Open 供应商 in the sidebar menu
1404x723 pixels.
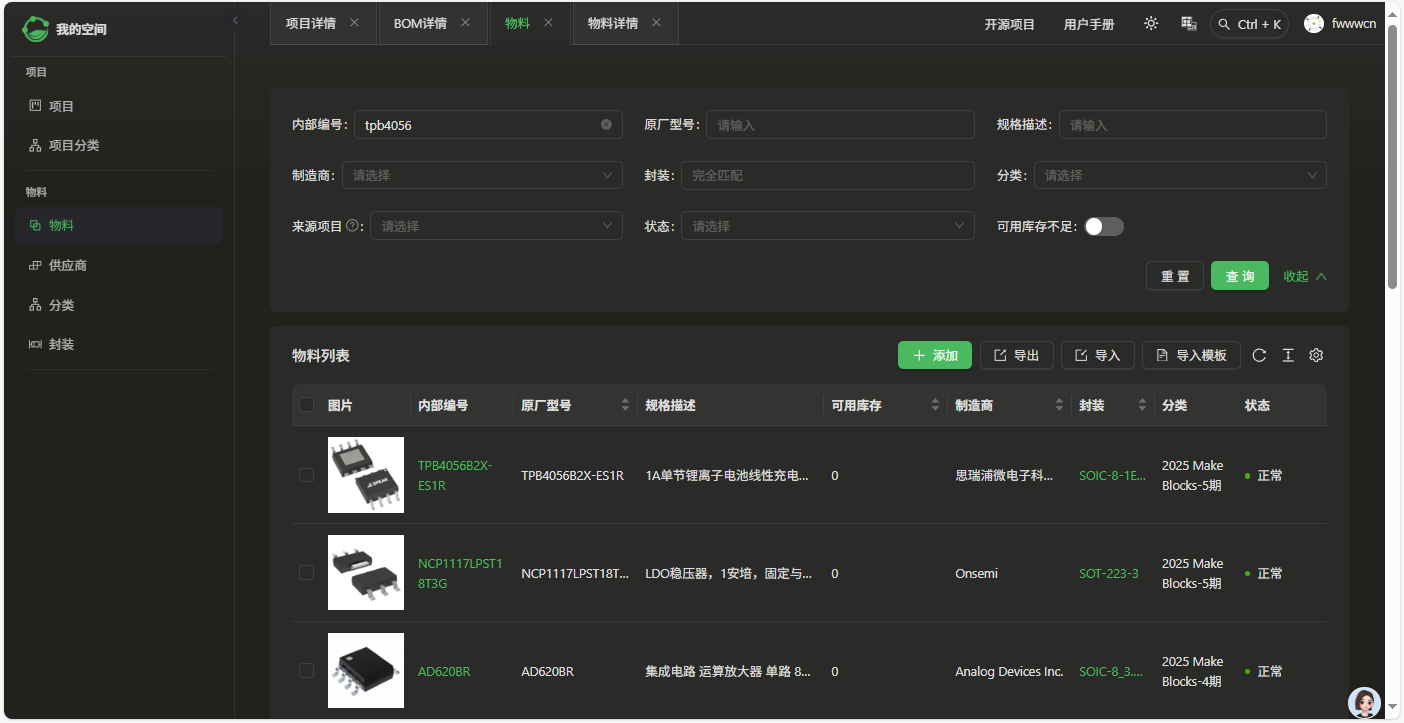pyautogui.click(x=68, y=265)
